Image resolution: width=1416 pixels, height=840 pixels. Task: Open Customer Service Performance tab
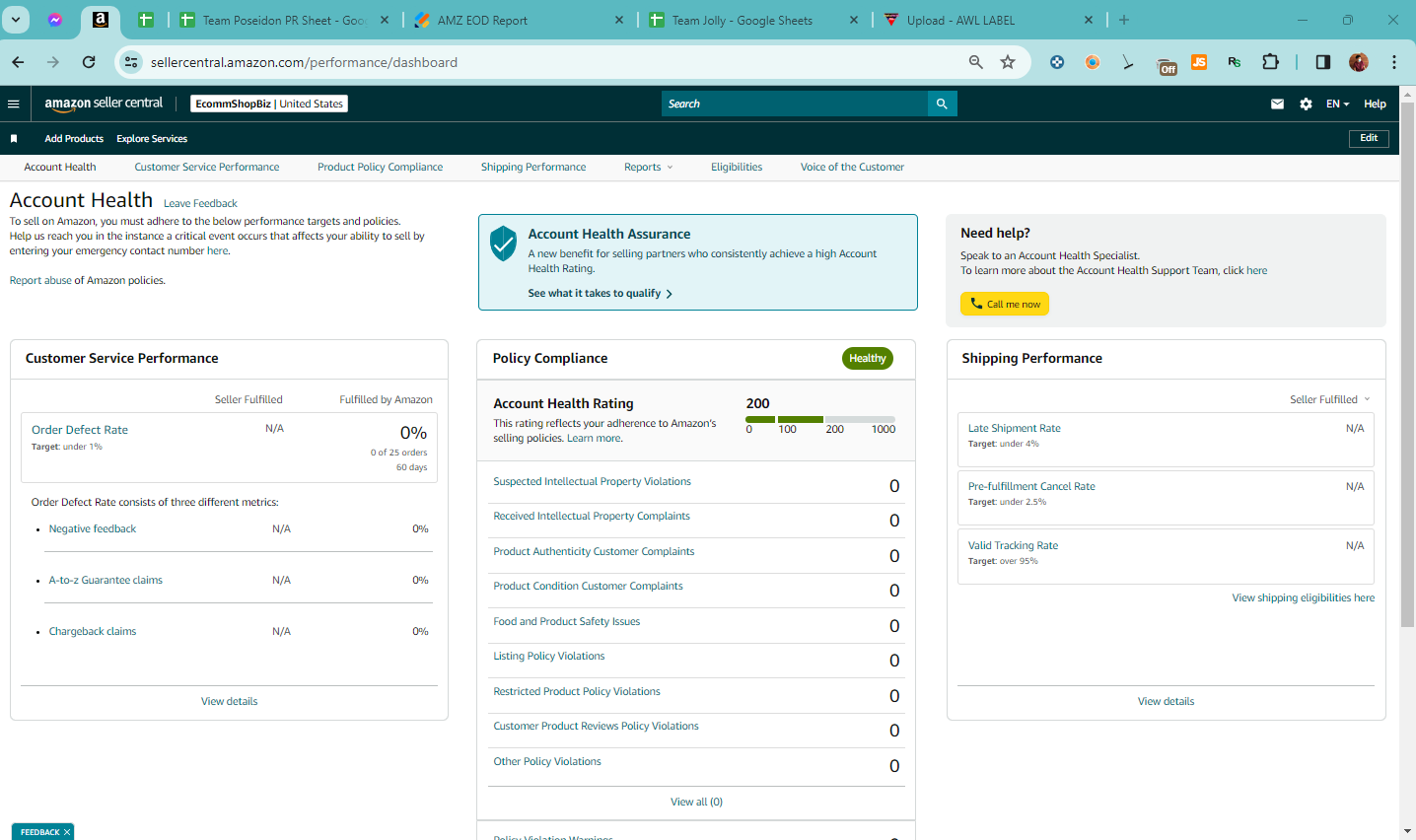tap(207, 168)
